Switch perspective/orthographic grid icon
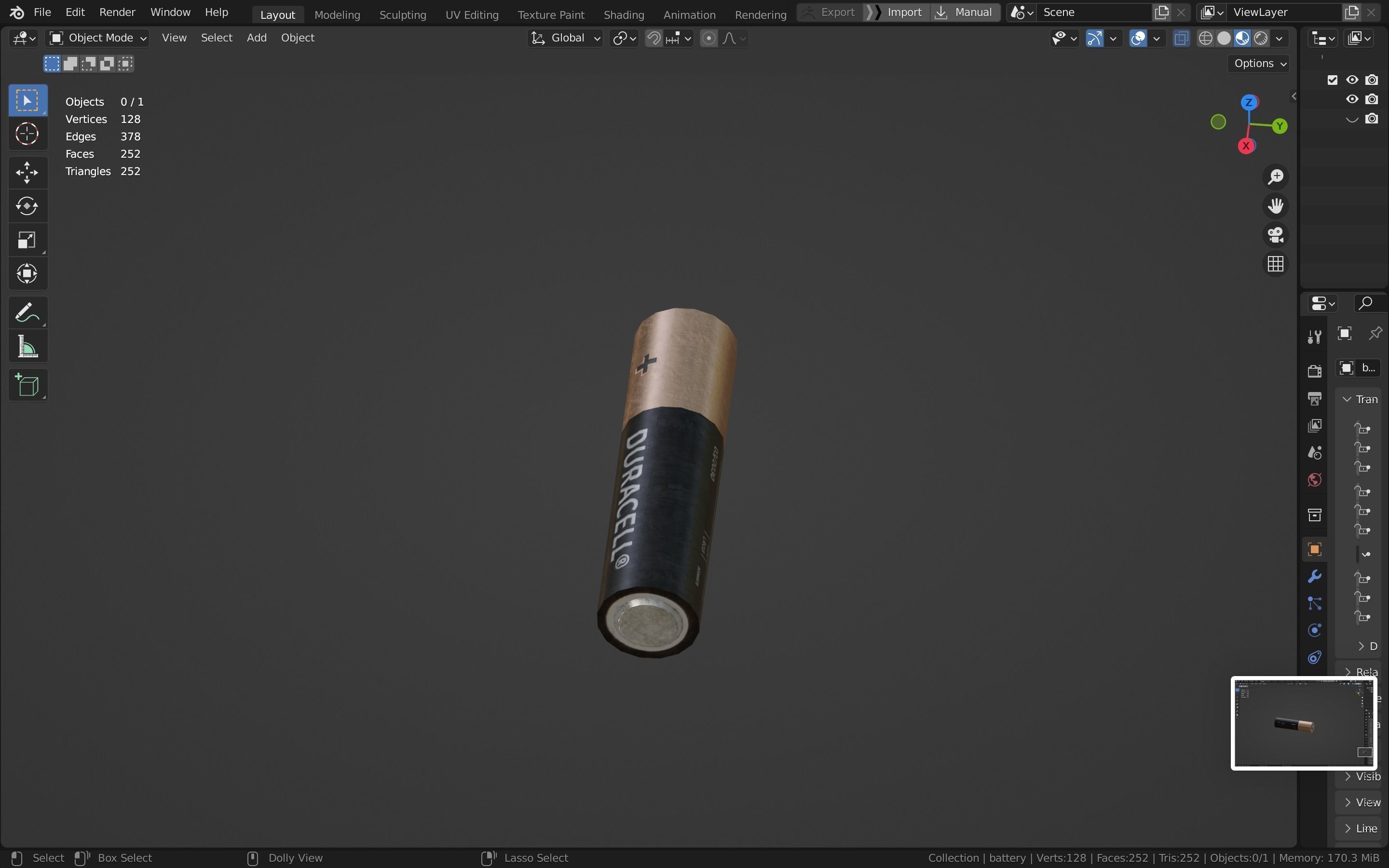The height and width of the screenshot is (868, 1389). click(1275, 264)
